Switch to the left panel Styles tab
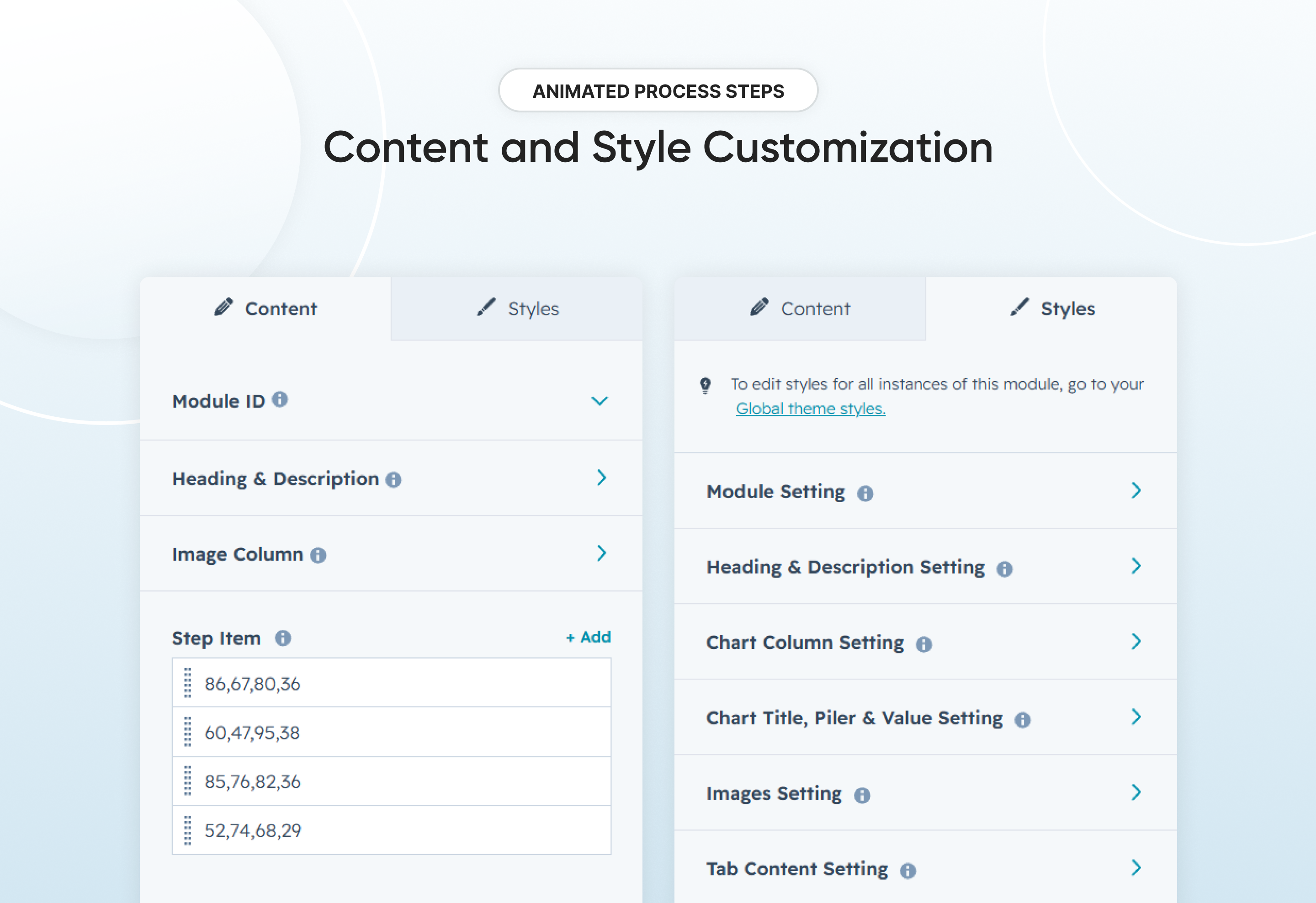Viewport: 1316px width, 903px height. coord(517,308)
